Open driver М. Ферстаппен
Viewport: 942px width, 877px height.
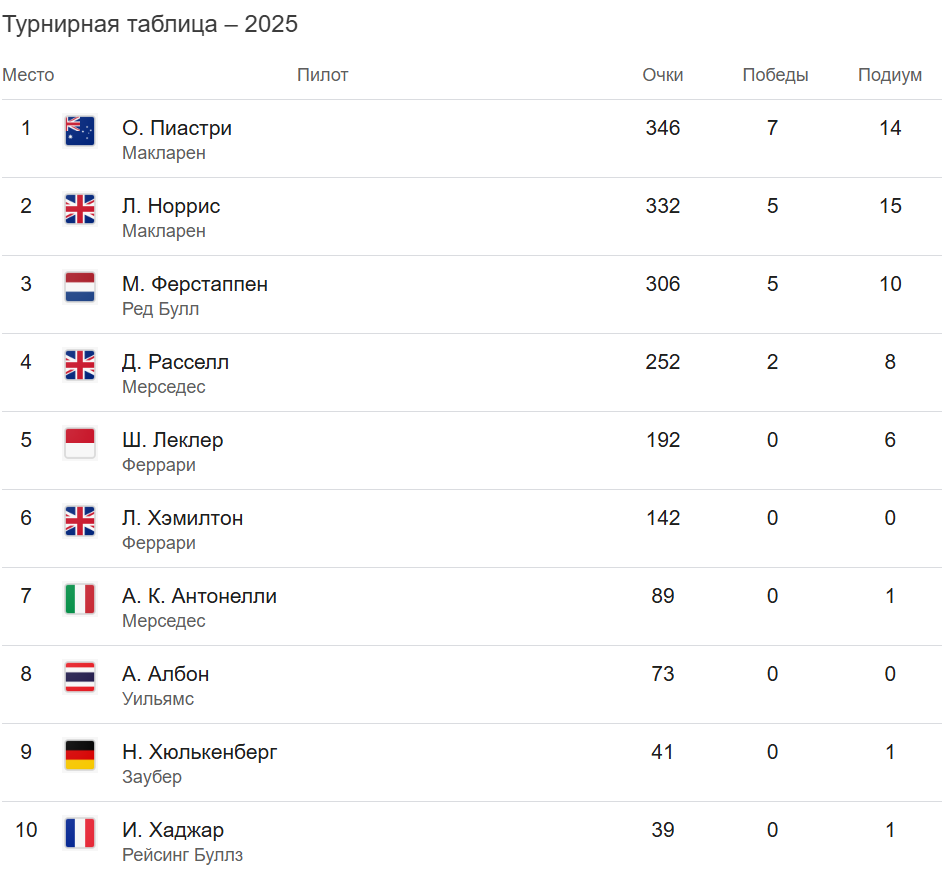coord(195,284)
